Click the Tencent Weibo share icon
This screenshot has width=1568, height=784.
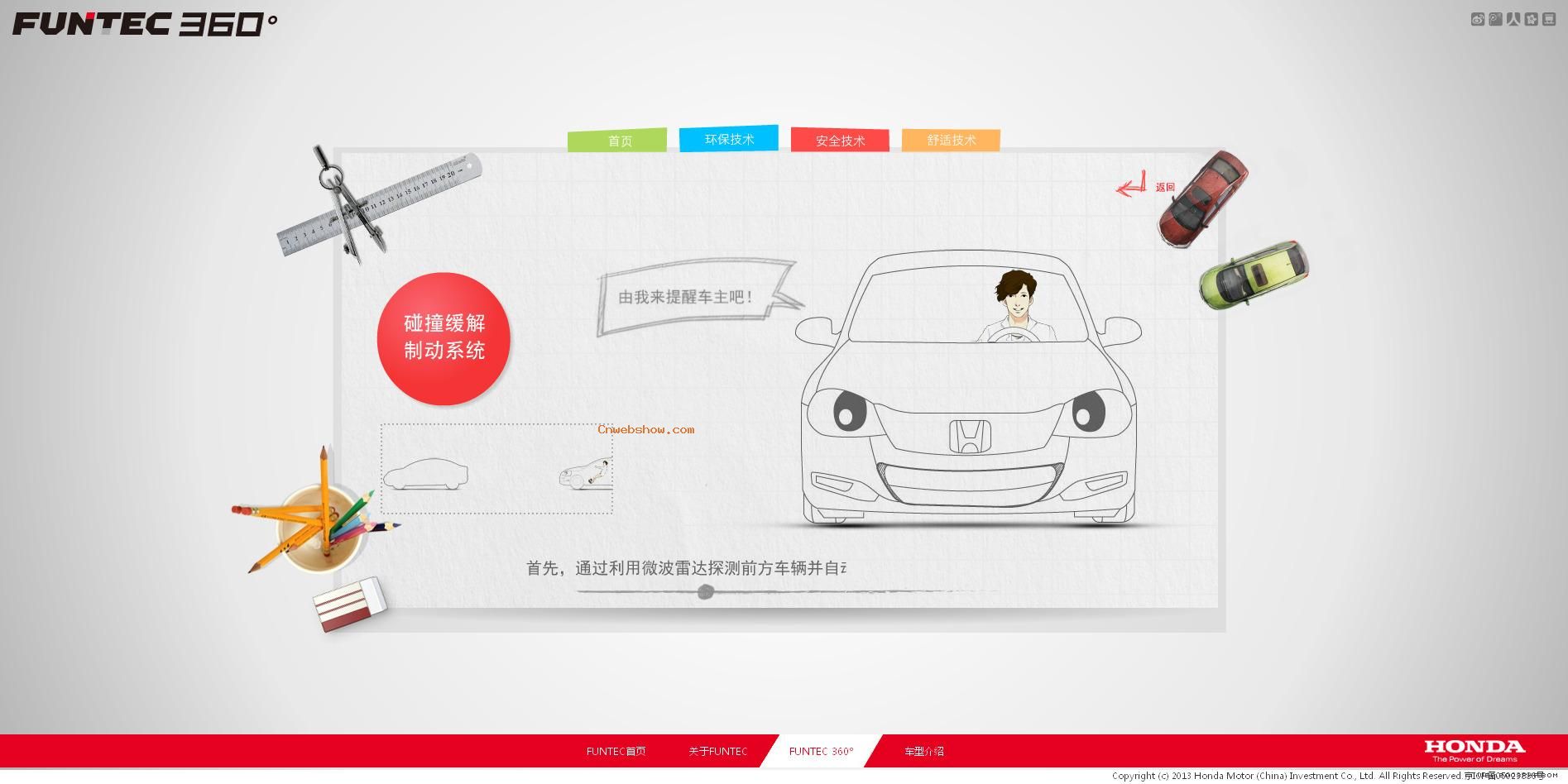click(x=1497, y=18)
